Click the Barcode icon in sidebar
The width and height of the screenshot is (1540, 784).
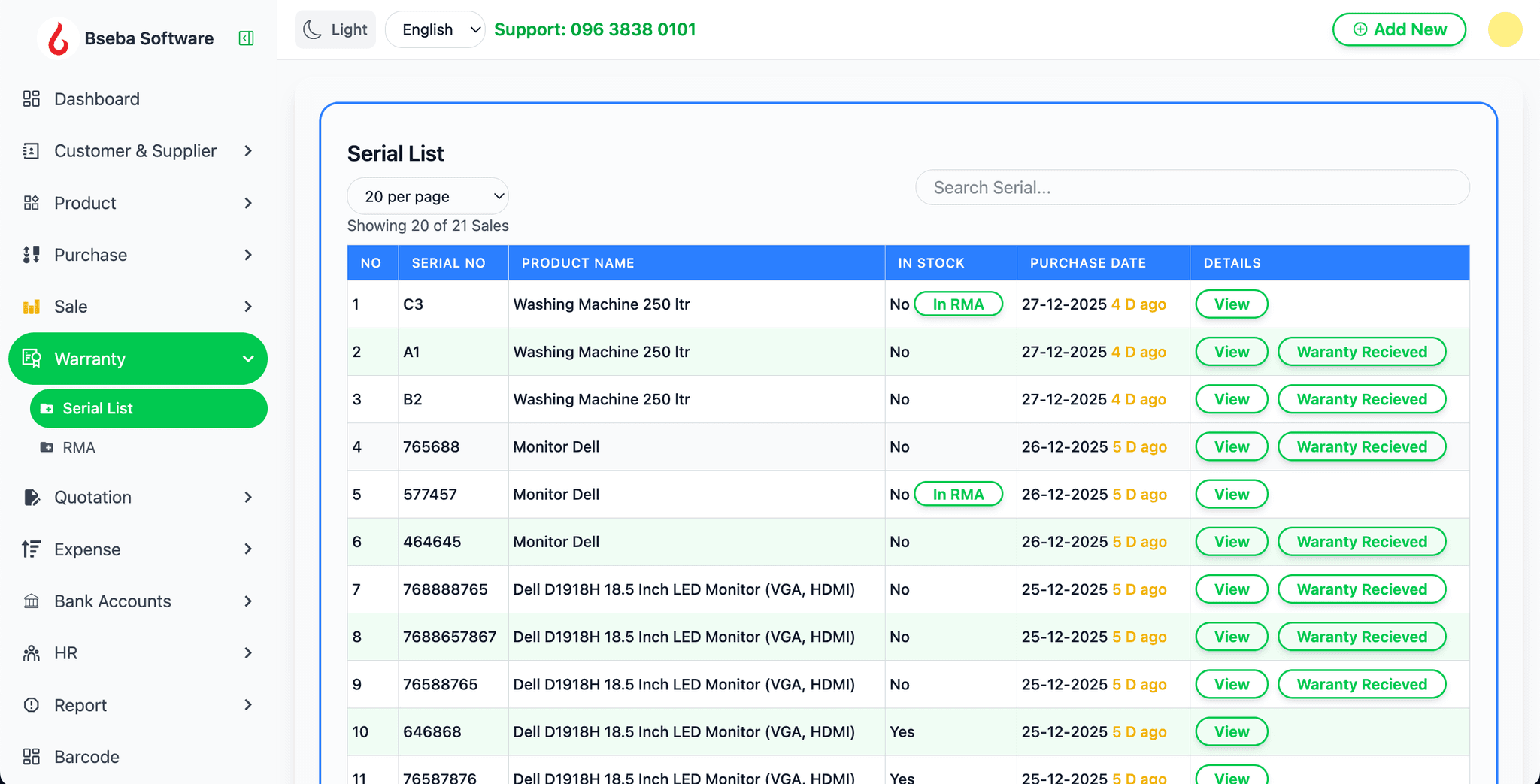pyautogui.click(x=31, y=757)
